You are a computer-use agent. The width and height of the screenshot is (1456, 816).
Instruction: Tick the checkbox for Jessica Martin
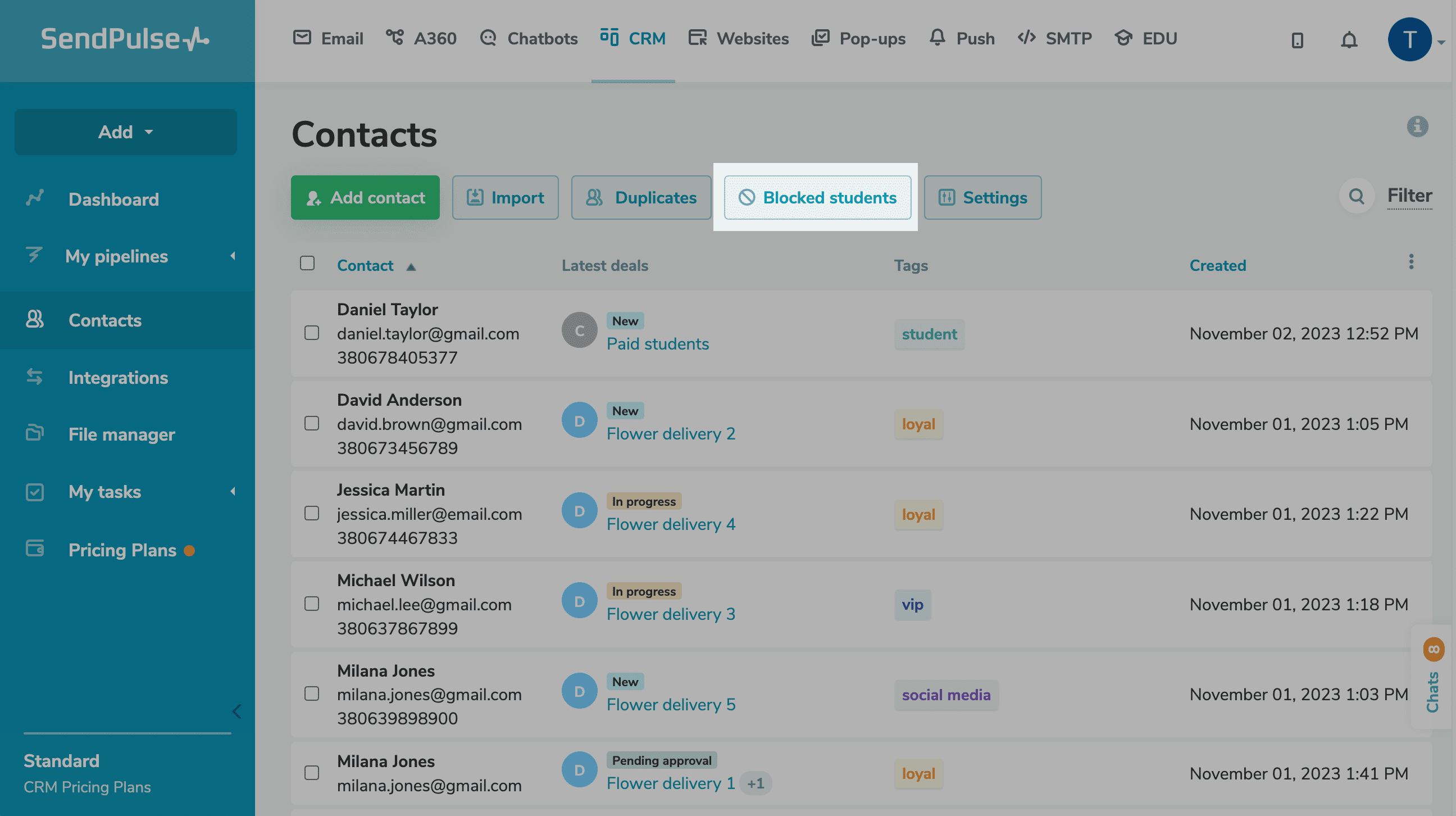coord(311,513)
